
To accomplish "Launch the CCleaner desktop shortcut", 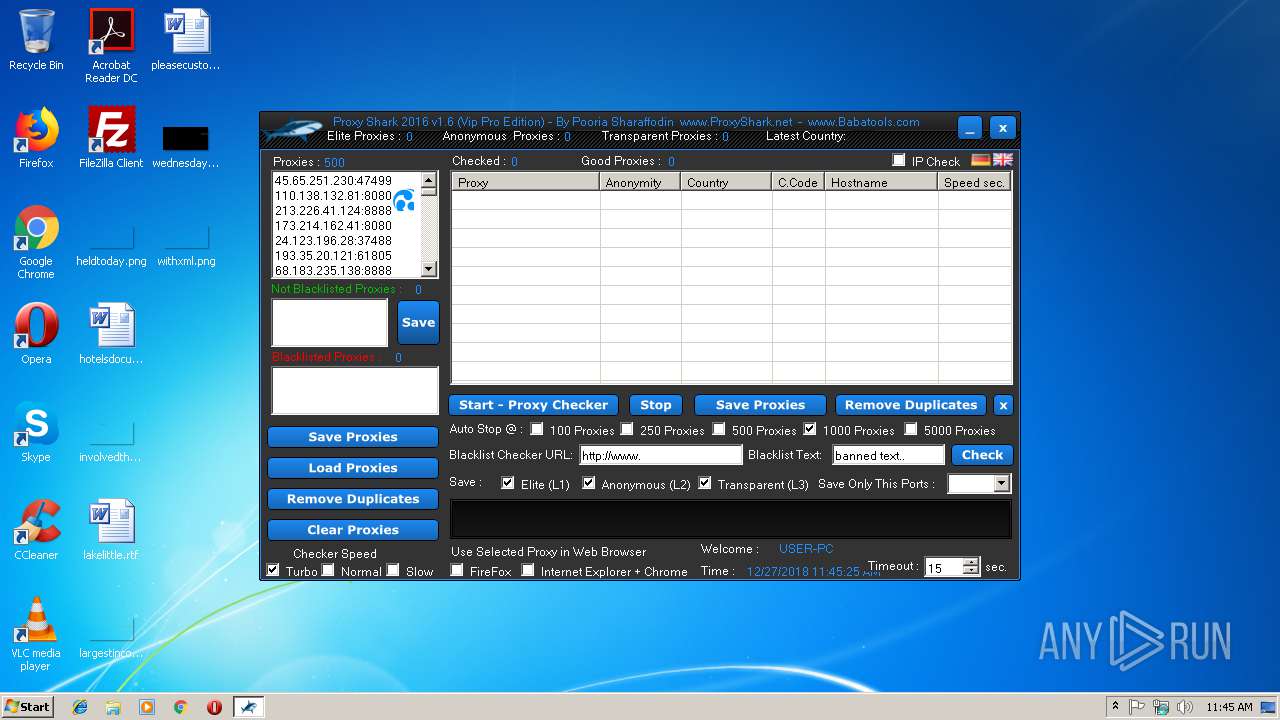I will 36,530.
